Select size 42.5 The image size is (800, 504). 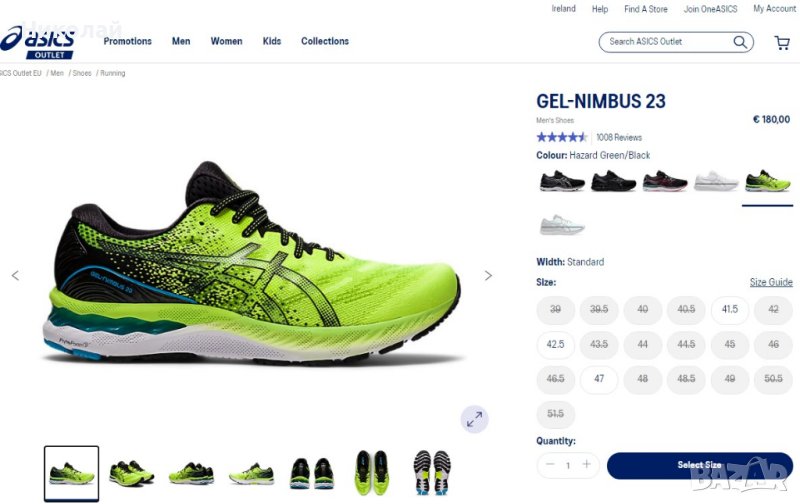tap(555, 344)
